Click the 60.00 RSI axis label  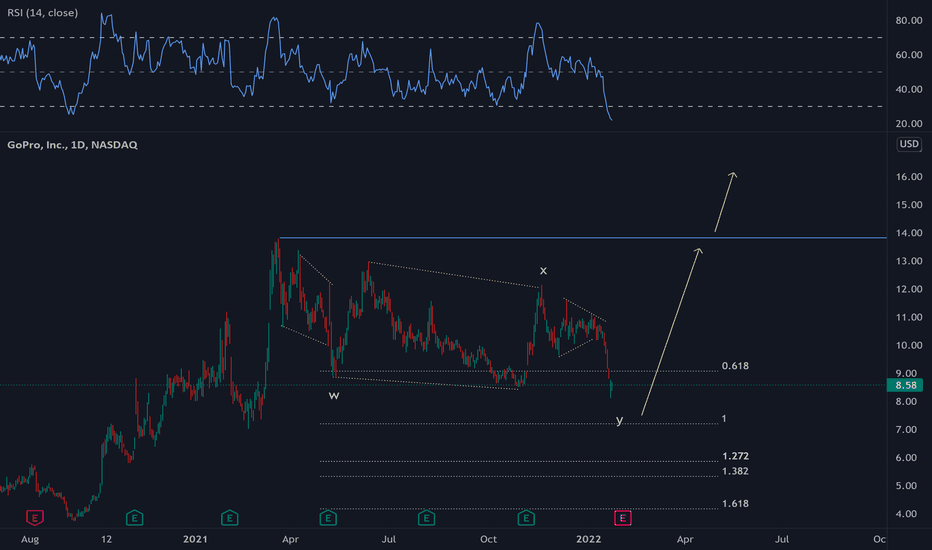click(909, 55)
